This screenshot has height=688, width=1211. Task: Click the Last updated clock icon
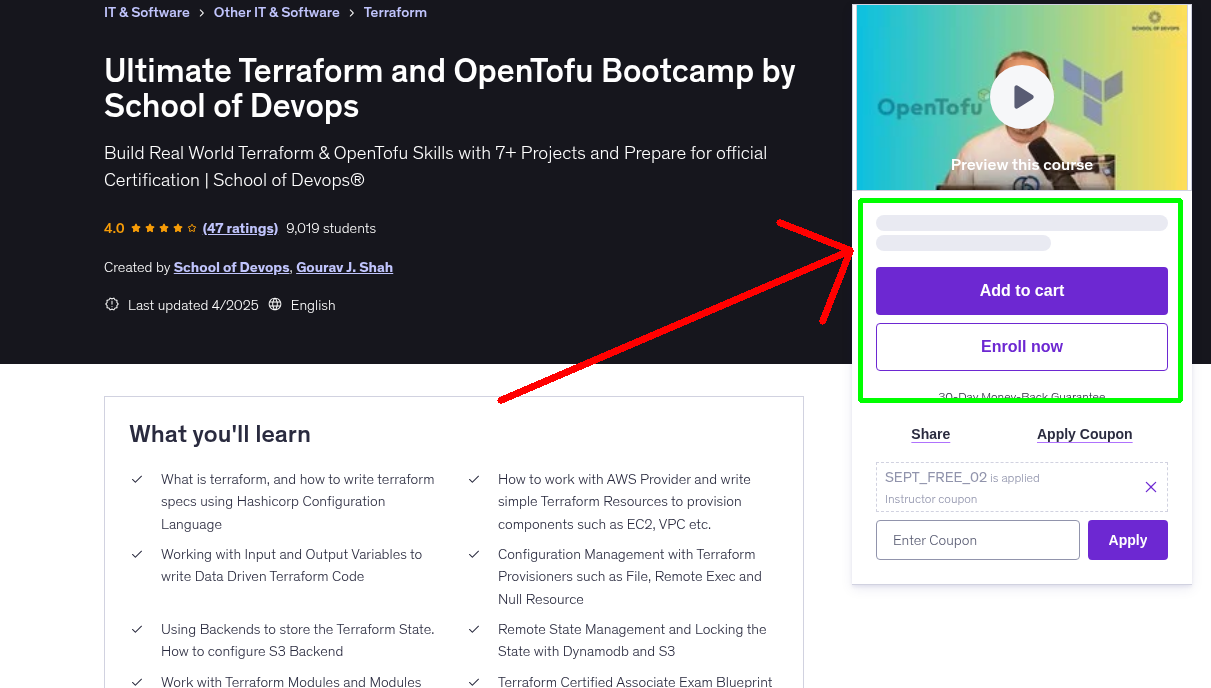112,305
